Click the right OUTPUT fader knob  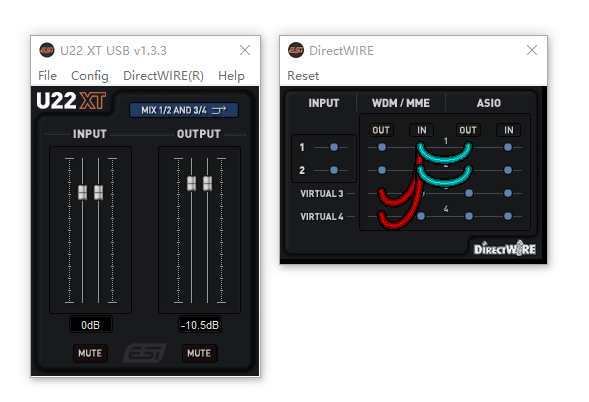[x=207, y=183]
